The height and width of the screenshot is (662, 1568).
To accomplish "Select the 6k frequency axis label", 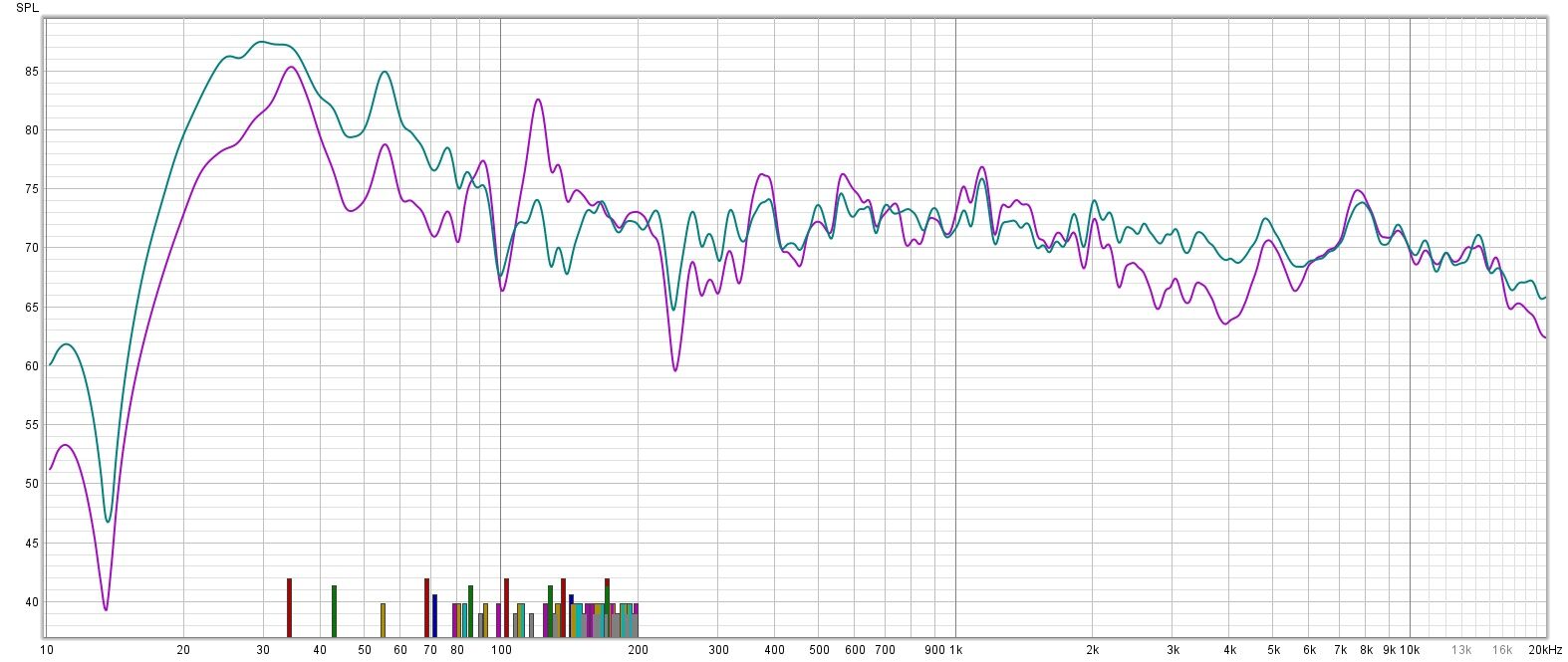I will tap(1309, 650).
